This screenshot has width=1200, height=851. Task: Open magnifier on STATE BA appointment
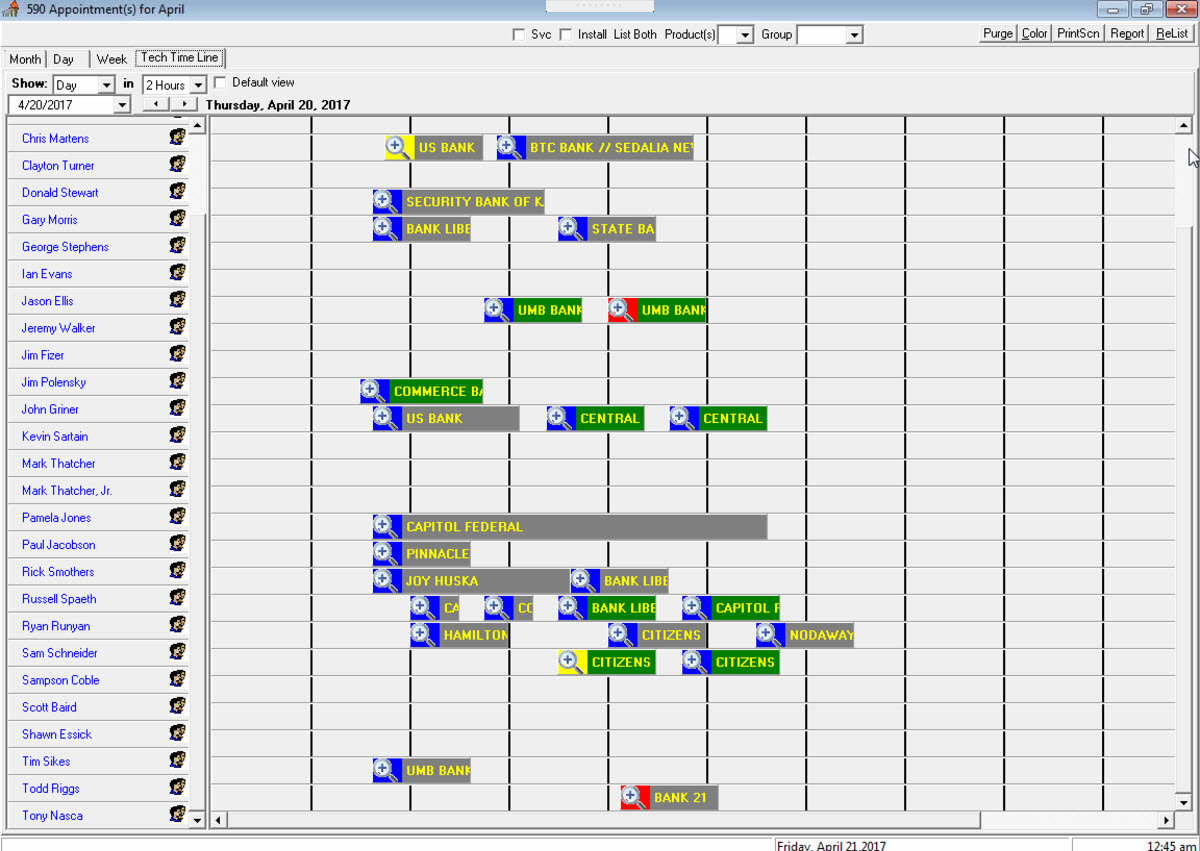click(x=572, y=228)
